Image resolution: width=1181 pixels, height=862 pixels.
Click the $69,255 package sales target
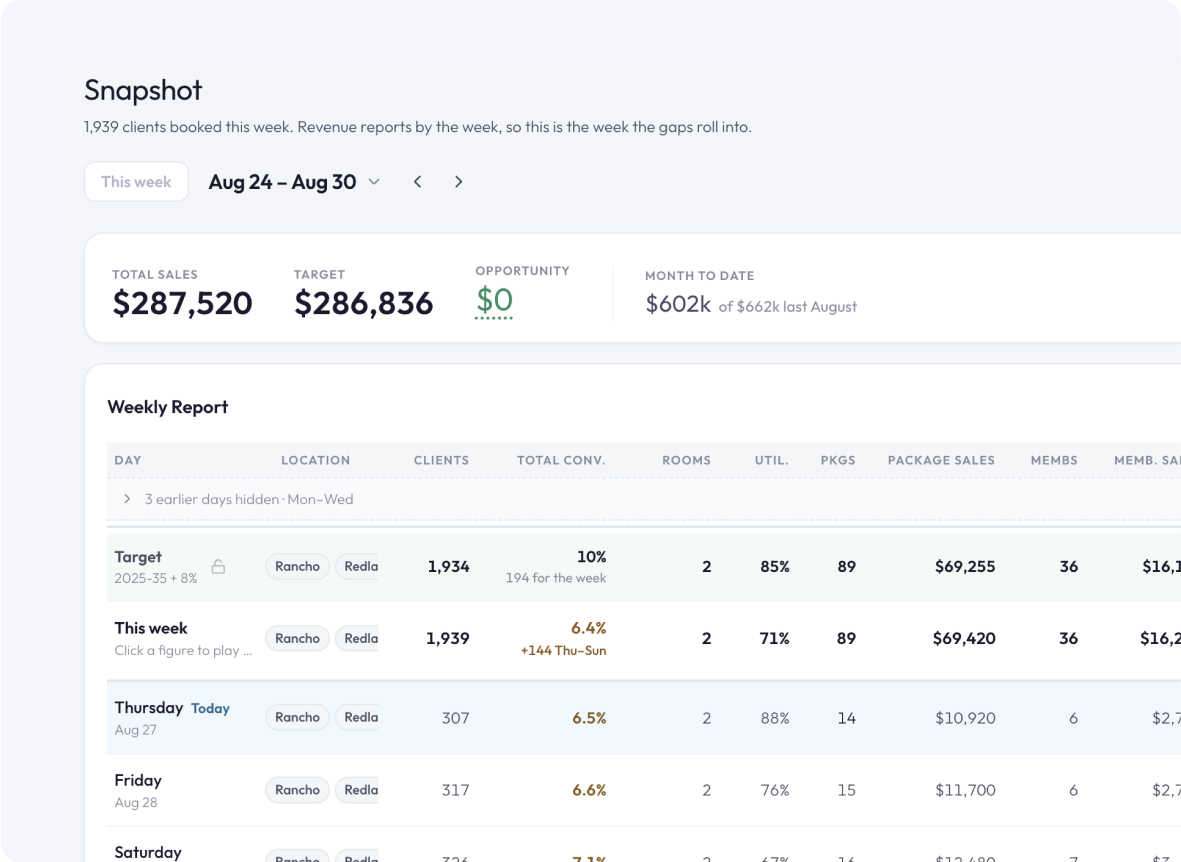pyautogui.click(x=965, y=567)
